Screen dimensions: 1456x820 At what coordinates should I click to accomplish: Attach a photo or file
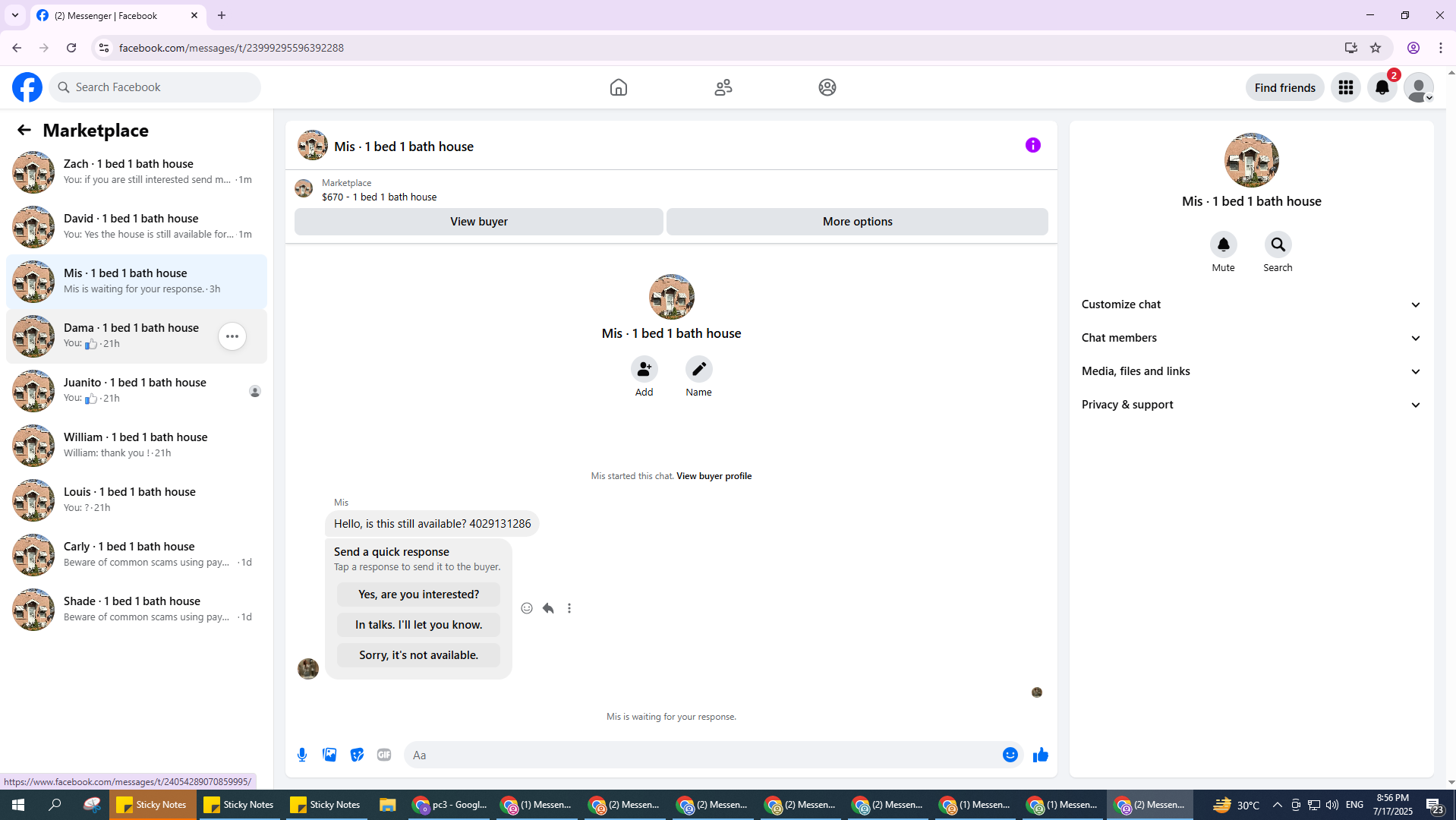click(329, 755)
